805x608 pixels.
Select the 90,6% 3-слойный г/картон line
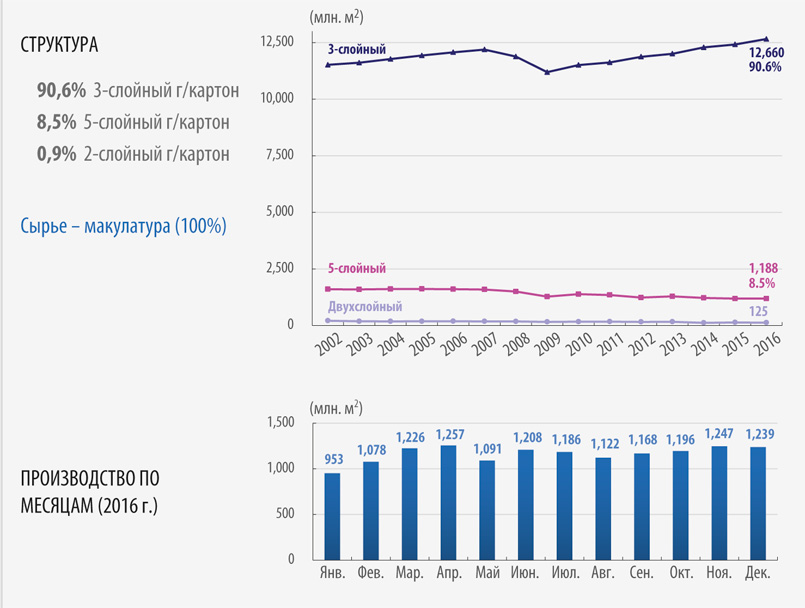tap(138, 90)
